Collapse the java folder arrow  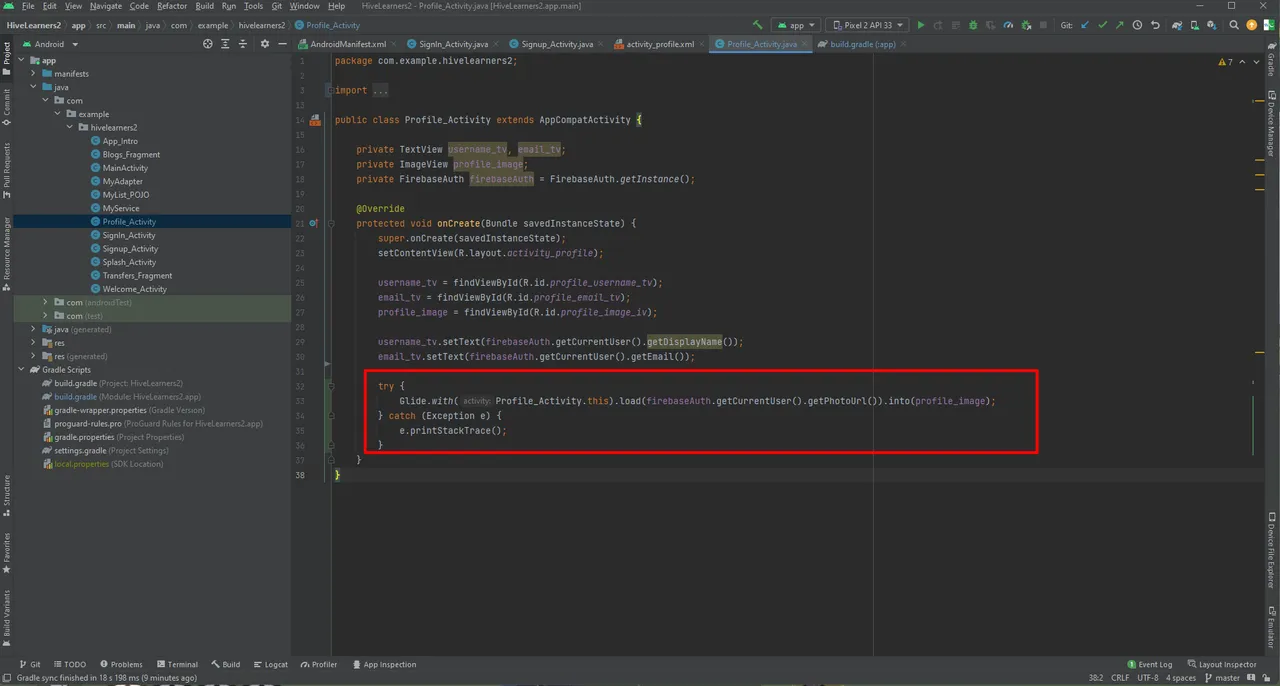click(x=34, y=87)
